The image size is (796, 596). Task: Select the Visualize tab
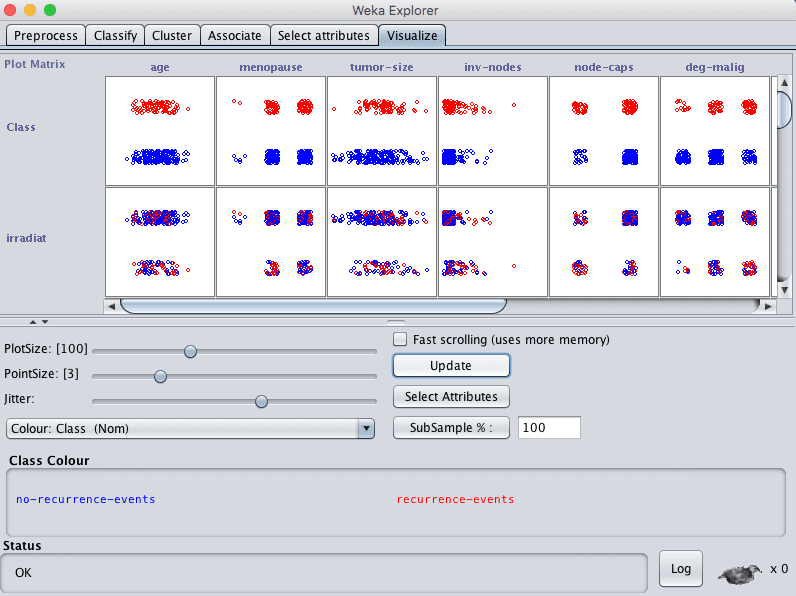412,36
